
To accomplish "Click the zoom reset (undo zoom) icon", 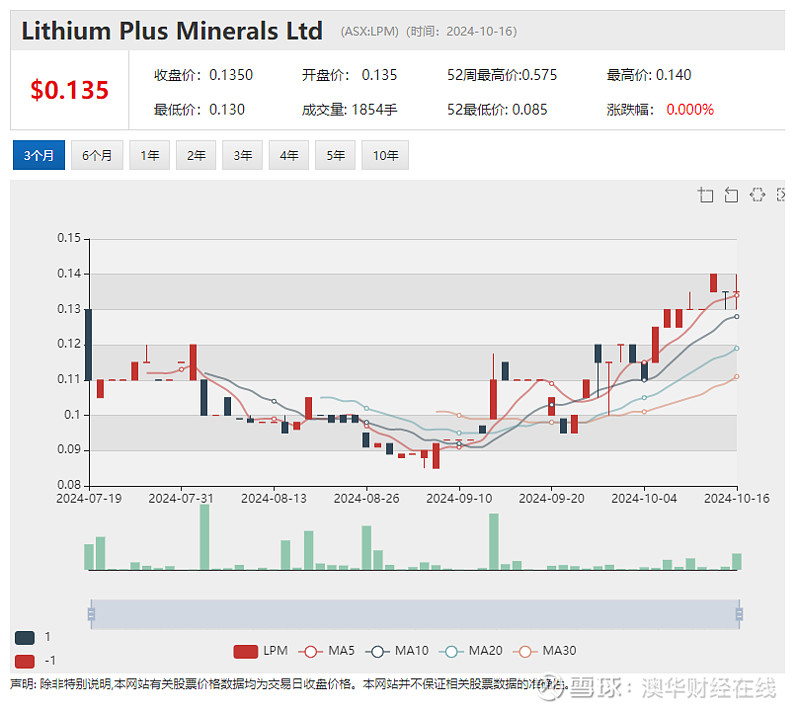I will pos(731,195).
